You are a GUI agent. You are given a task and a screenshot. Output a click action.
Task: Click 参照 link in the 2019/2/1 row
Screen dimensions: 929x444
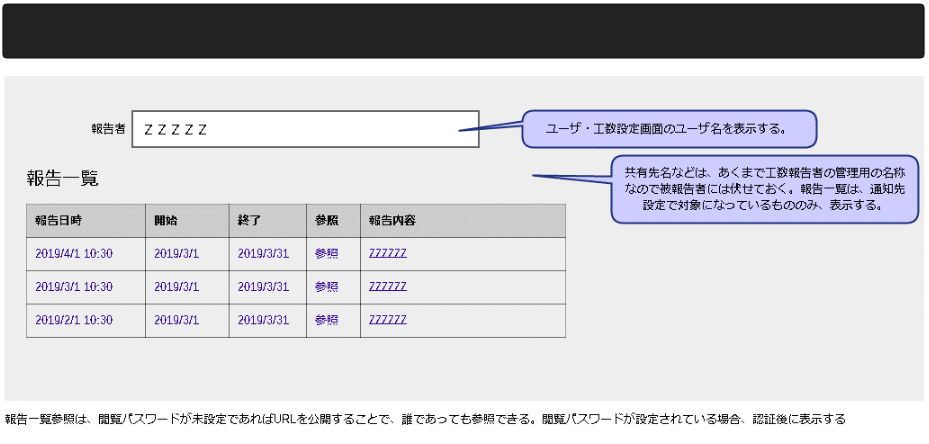[x=327, y=320]
